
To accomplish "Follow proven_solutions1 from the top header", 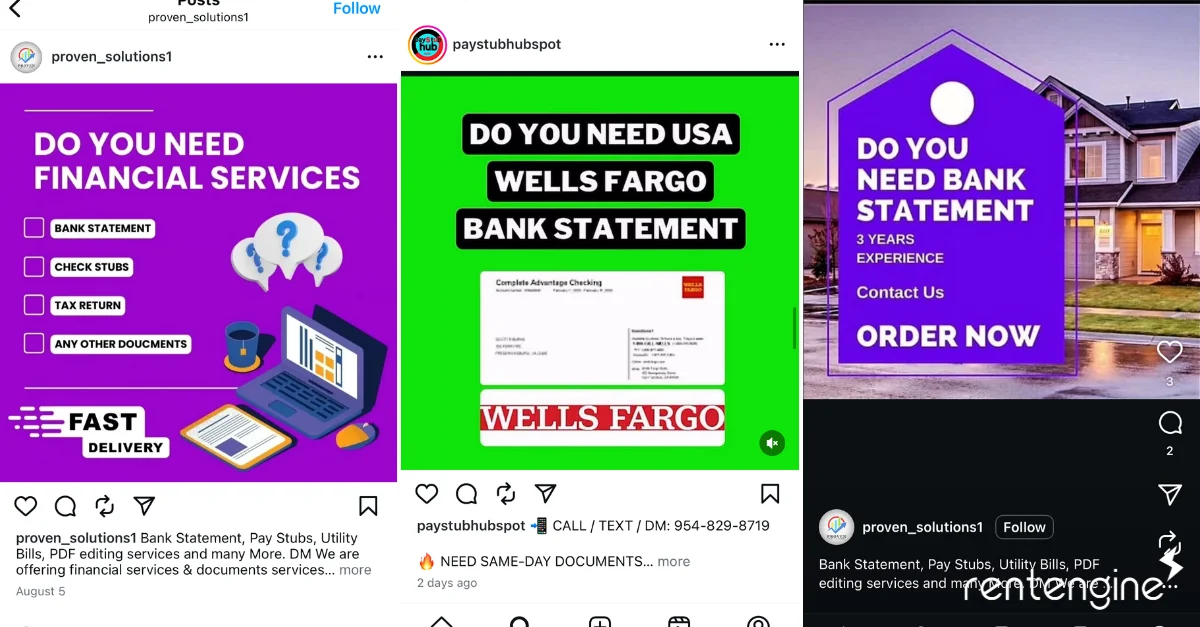I will coord(357,9).
